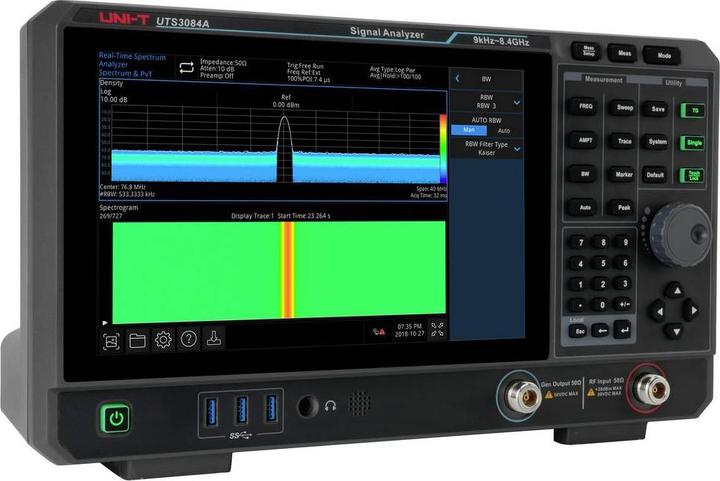Push the Default key
This screenshot has width=720, height=481.
[655, 175]
